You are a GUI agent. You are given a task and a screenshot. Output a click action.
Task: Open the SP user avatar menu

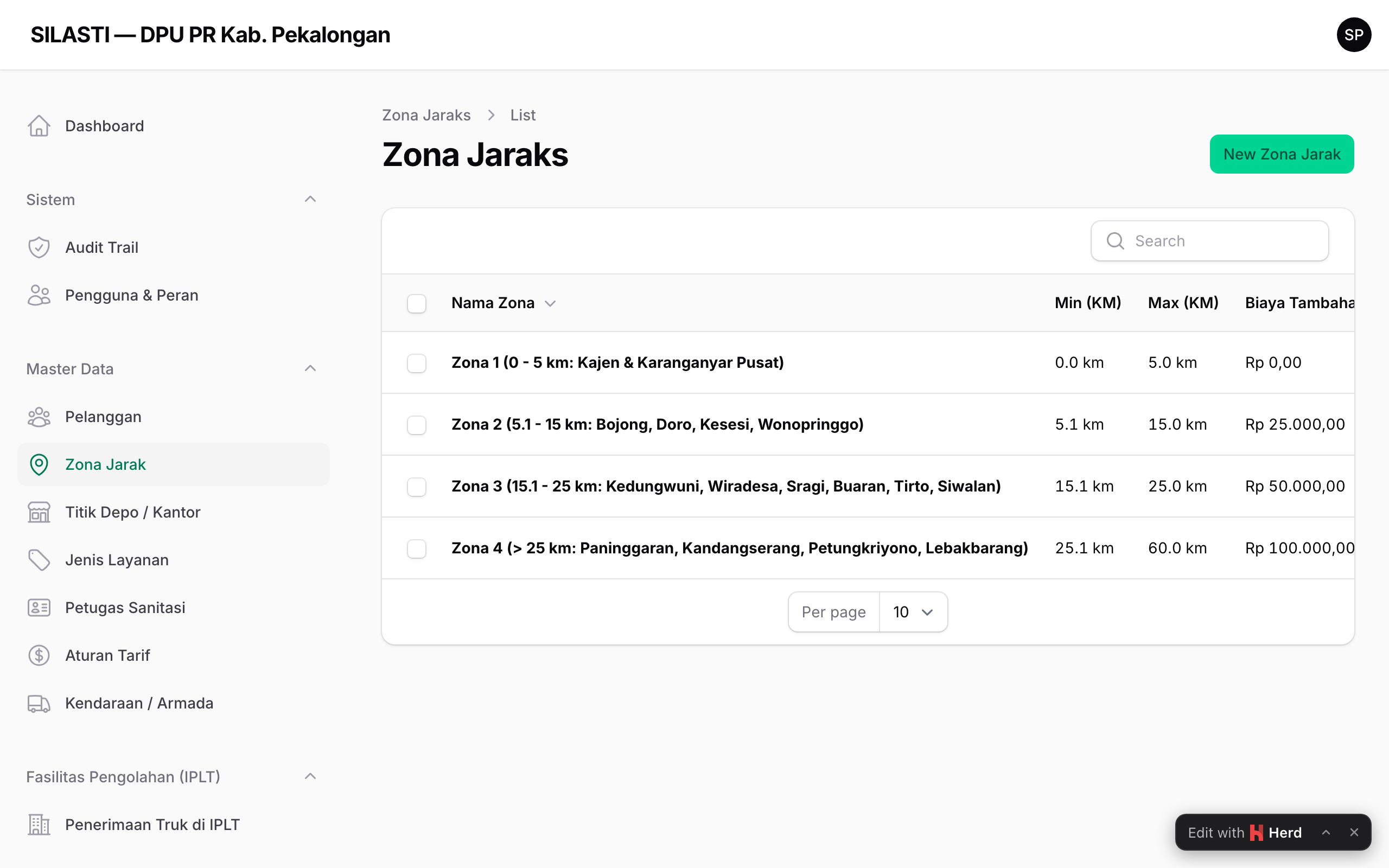(x=1353, y=34)
